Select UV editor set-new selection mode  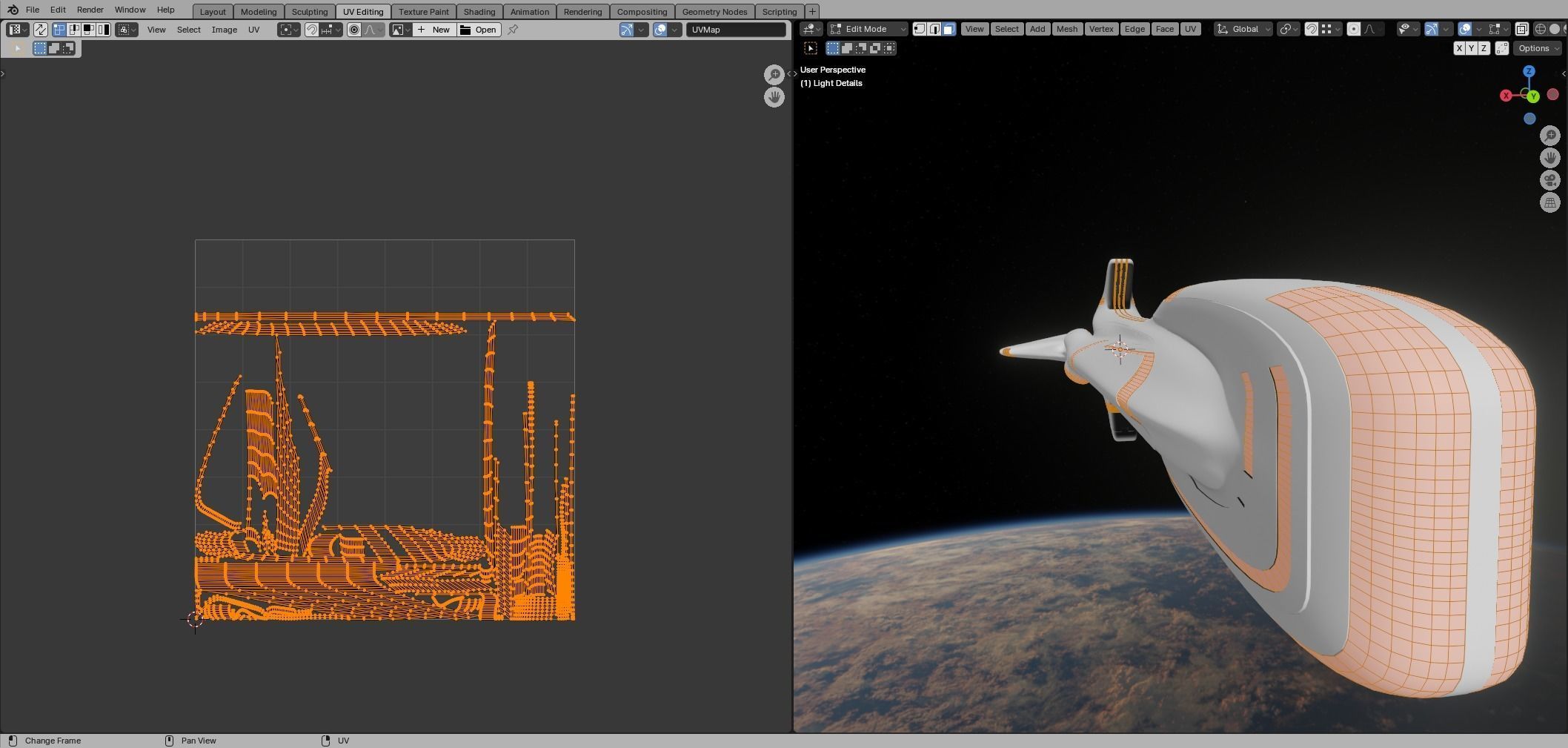click(40, 48)
